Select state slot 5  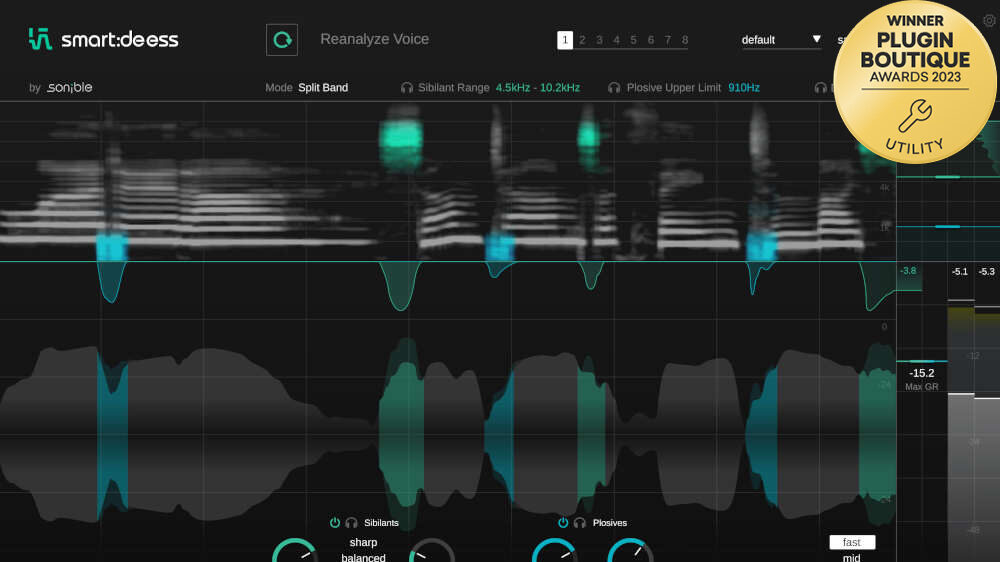(x=633, y=40)
